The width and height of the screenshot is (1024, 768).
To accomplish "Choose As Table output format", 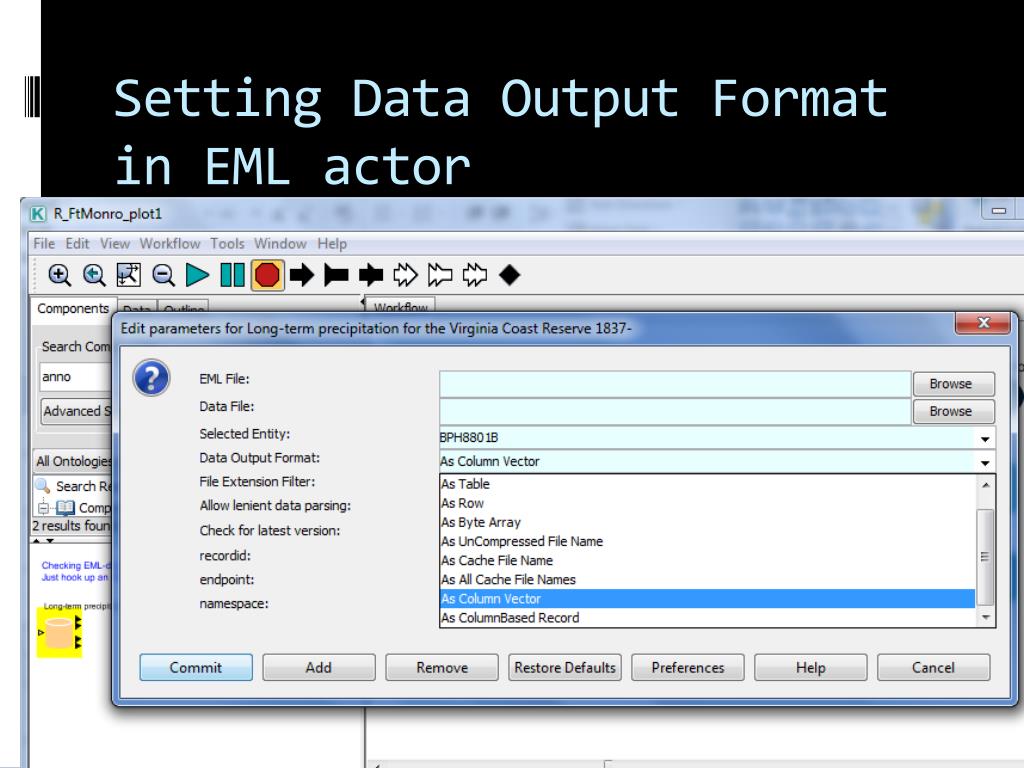I will (708, 484).
